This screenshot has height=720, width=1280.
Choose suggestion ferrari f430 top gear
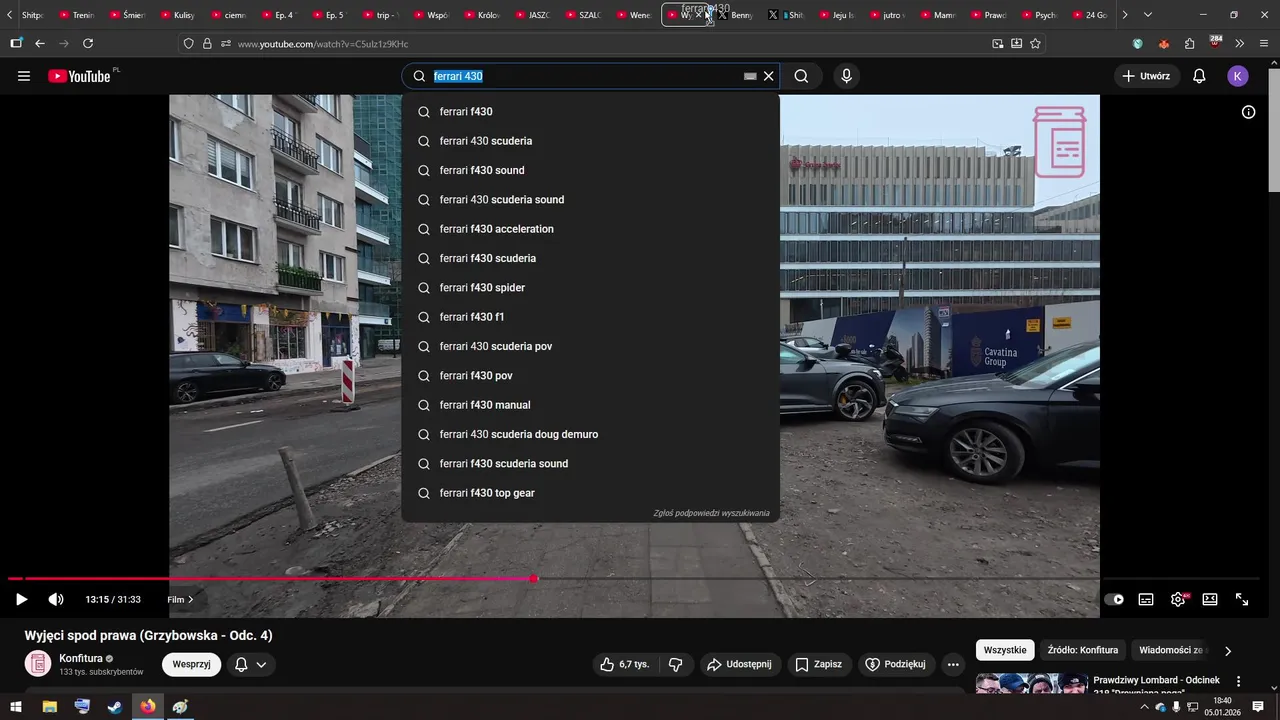[x=590, y=493]
